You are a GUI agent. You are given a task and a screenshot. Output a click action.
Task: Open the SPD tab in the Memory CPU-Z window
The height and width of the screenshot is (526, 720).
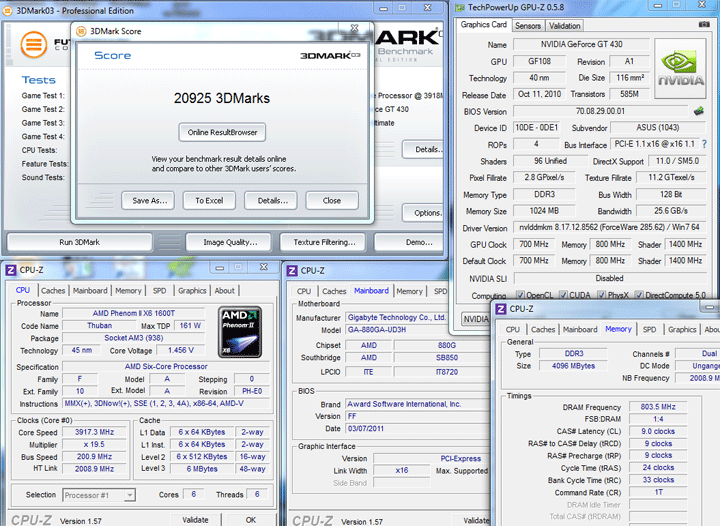(x=649, y=330)
